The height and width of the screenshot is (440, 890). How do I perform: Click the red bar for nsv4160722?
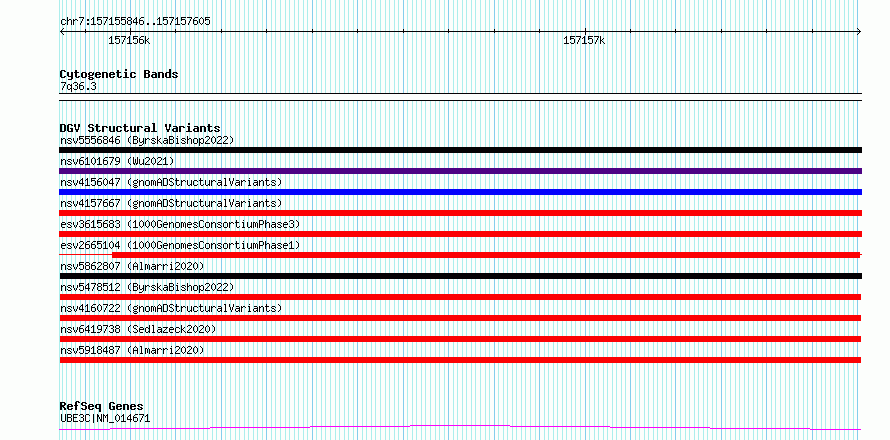460,318
